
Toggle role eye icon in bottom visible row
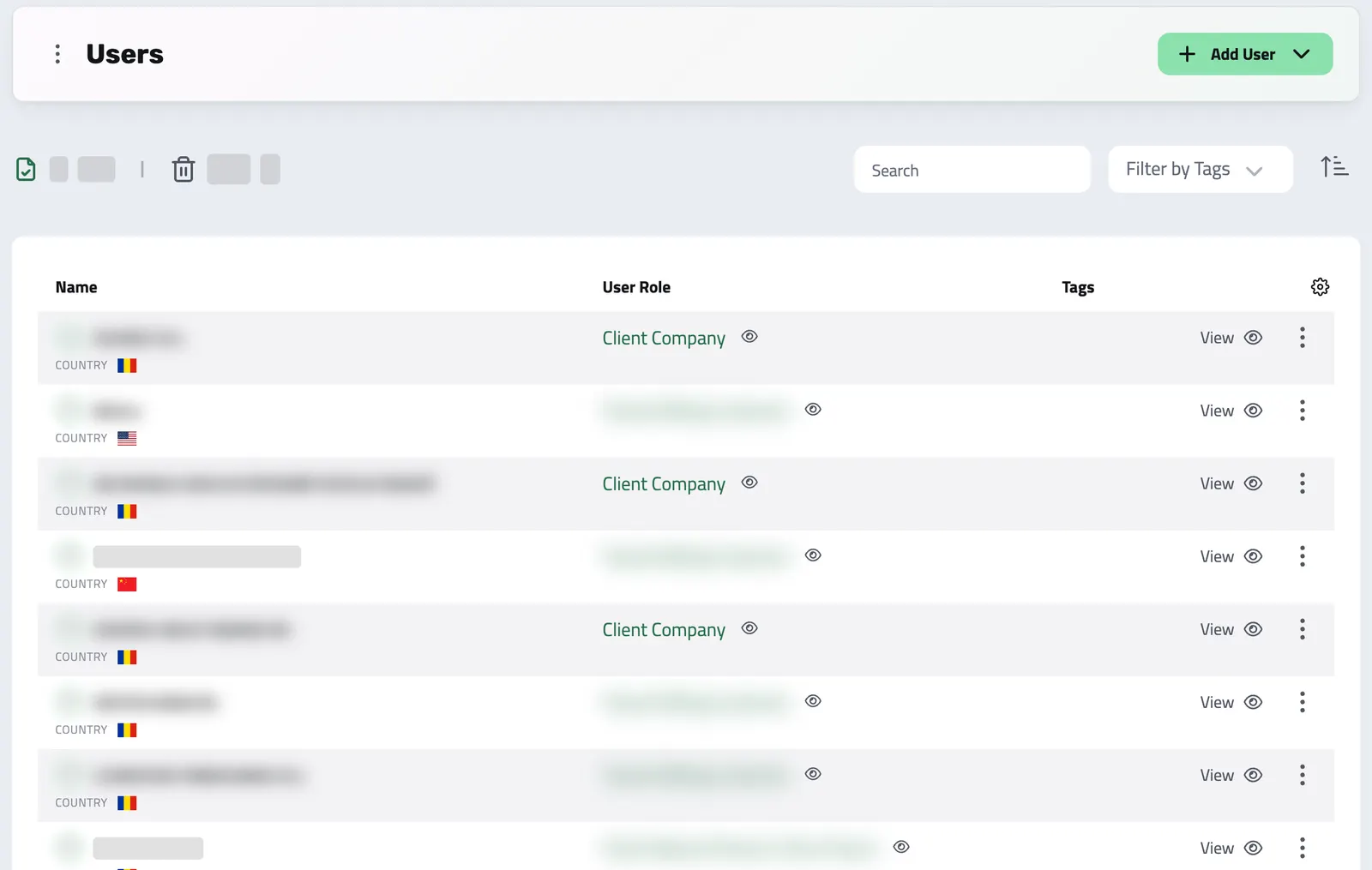[901, 847]
